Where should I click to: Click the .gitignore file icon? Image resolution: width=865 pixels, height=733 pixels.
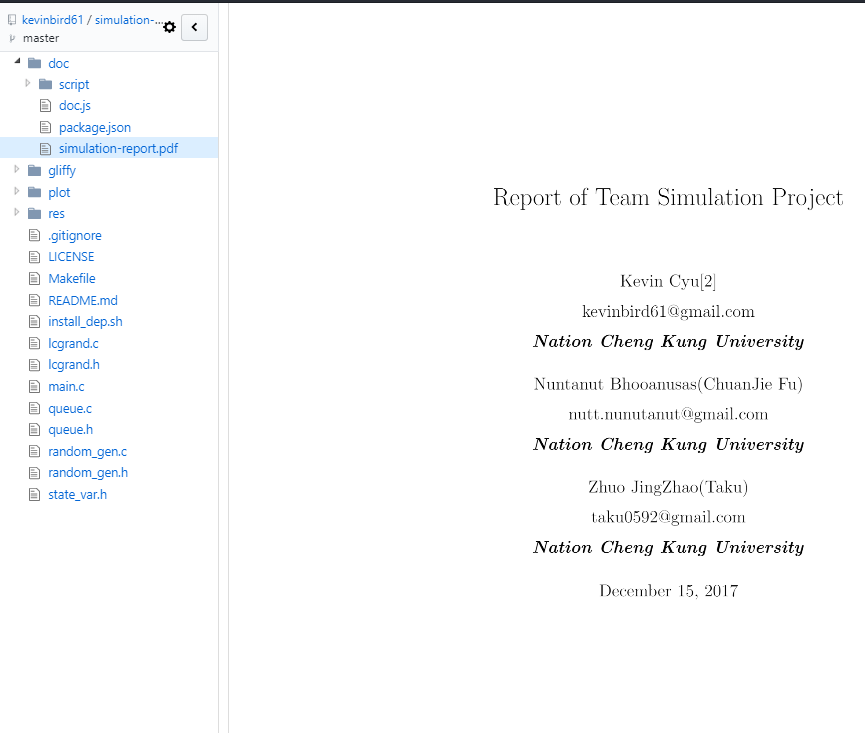[34, 236]
